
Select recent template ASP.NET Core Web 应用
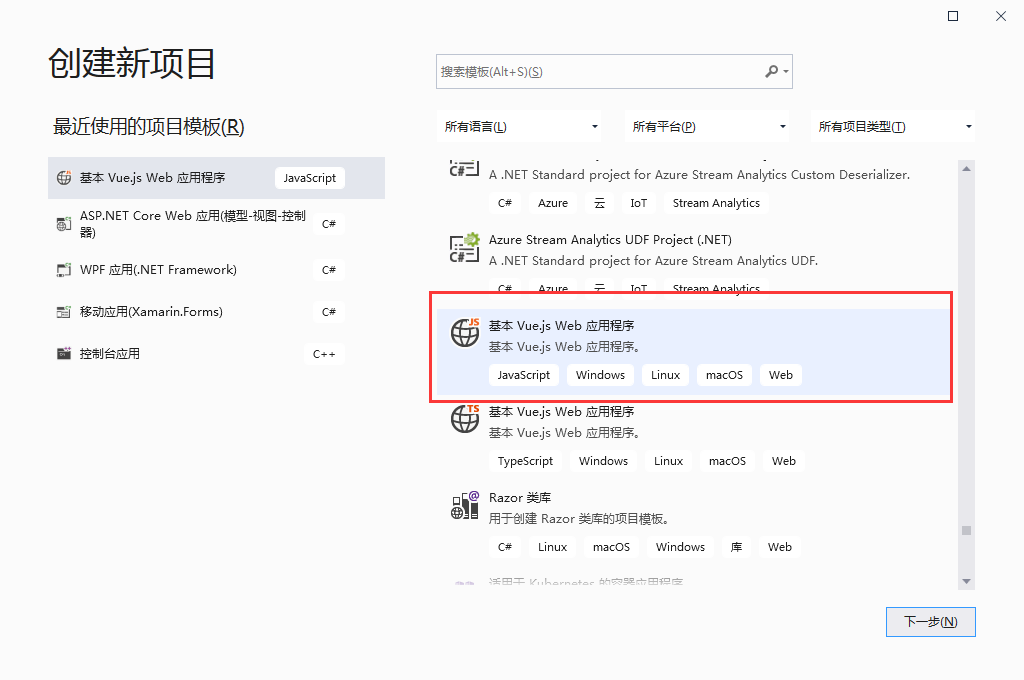click(x=216, y=224)
